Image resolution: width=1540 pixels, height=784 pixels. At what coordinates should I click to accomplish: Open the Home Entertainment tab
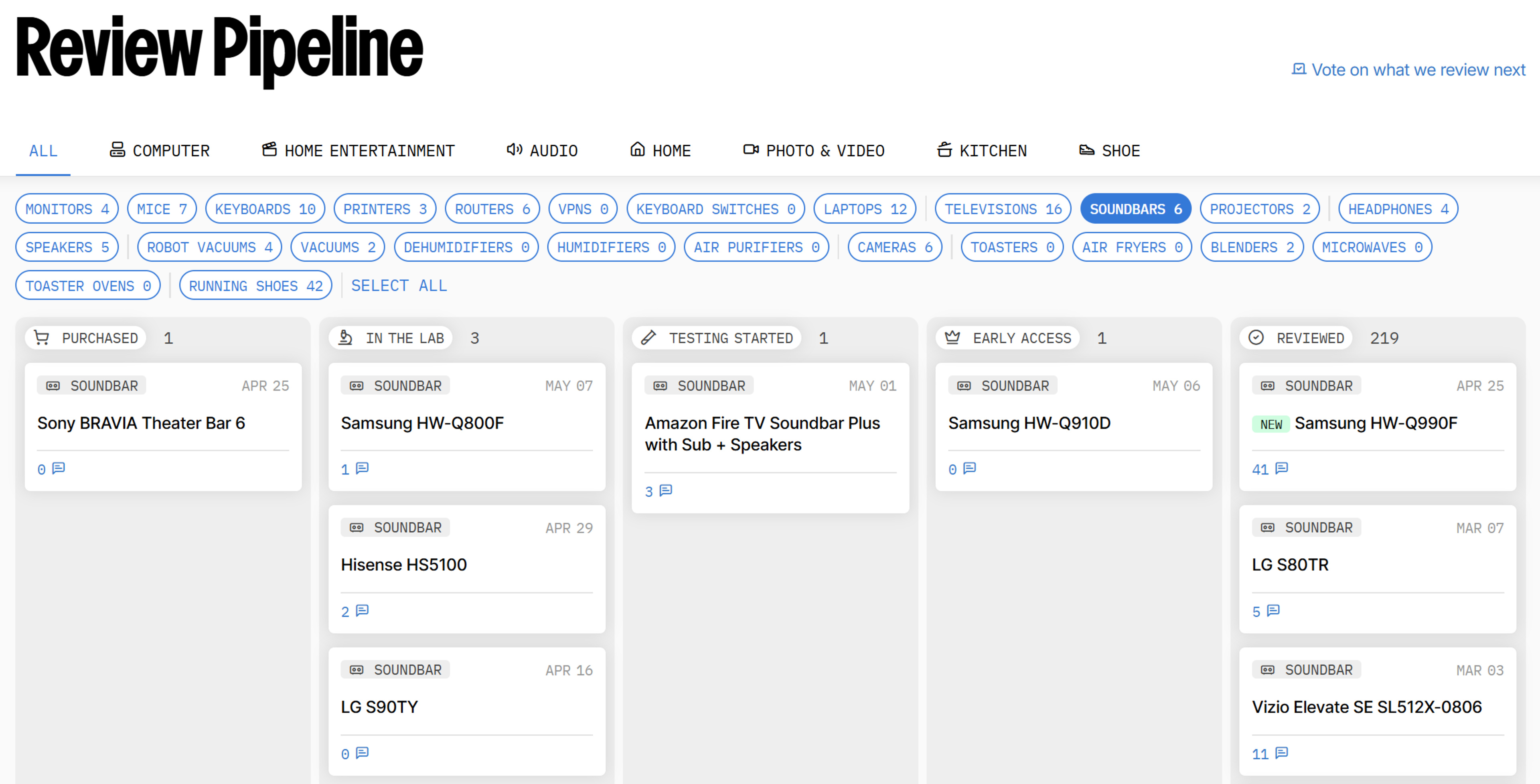click(358, 151)
